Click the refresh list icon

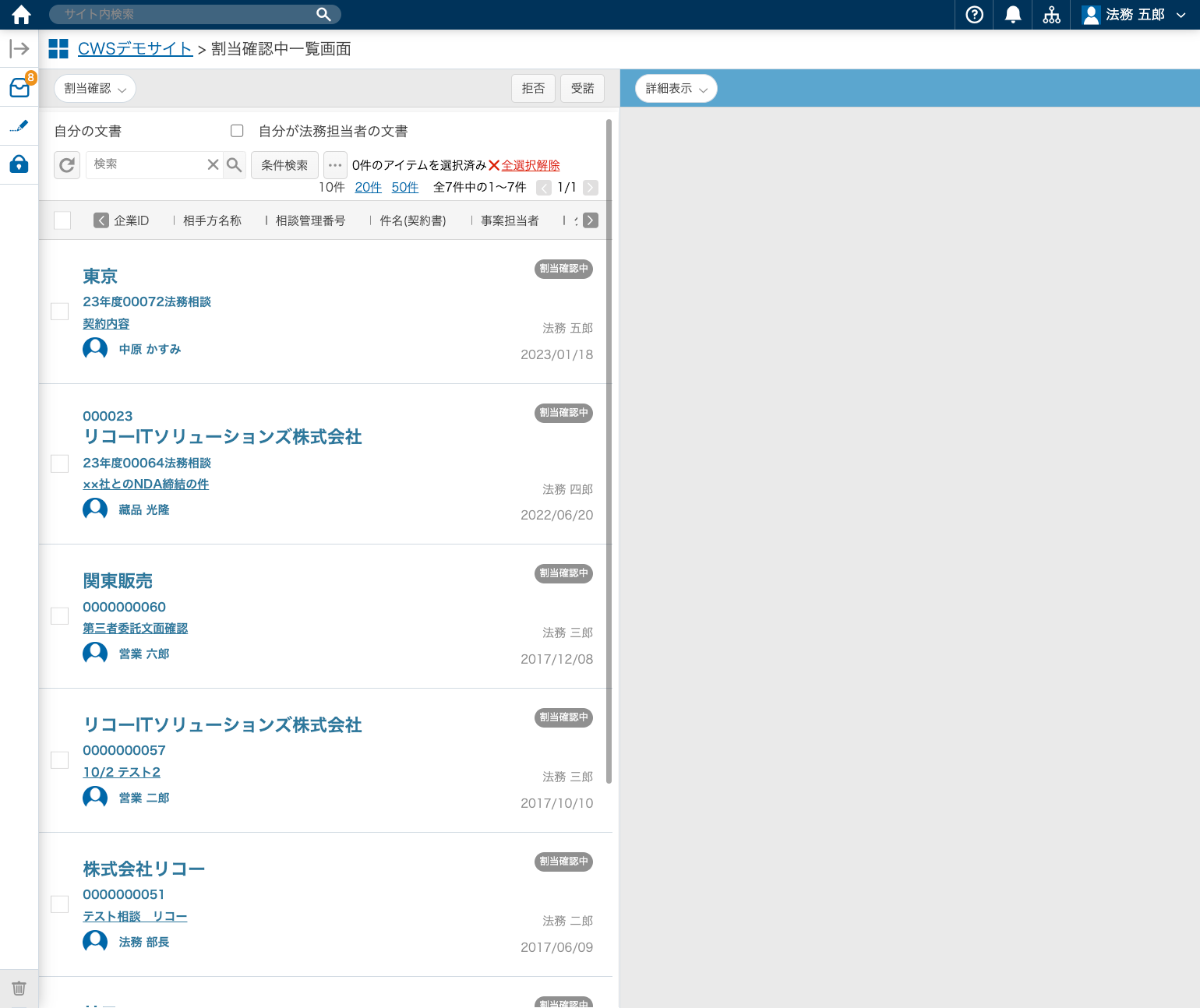click(x=67, y=165)
